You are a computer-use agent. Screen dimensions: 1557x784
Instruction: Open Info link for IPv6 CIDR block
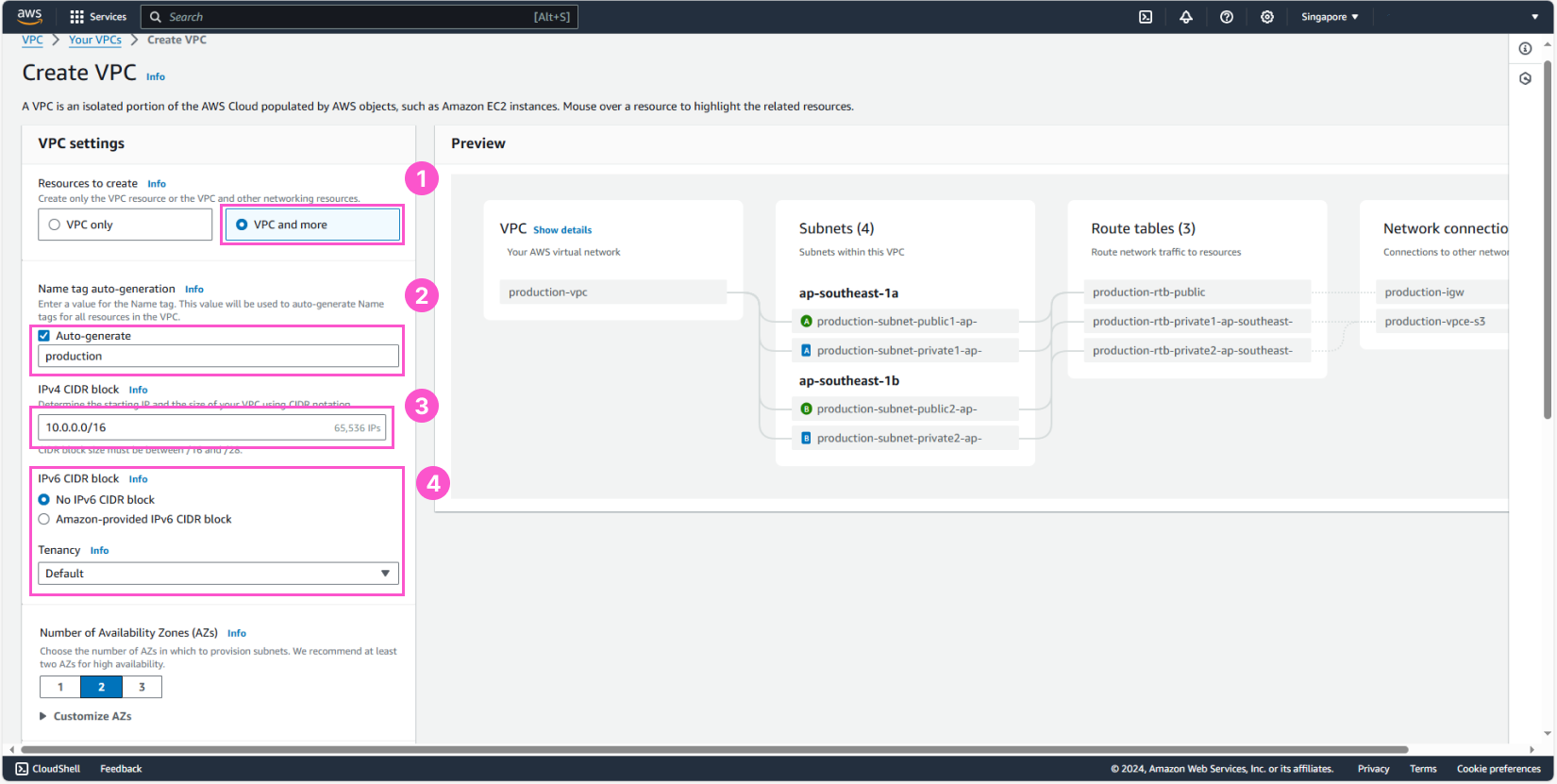(x=139, y=479)
